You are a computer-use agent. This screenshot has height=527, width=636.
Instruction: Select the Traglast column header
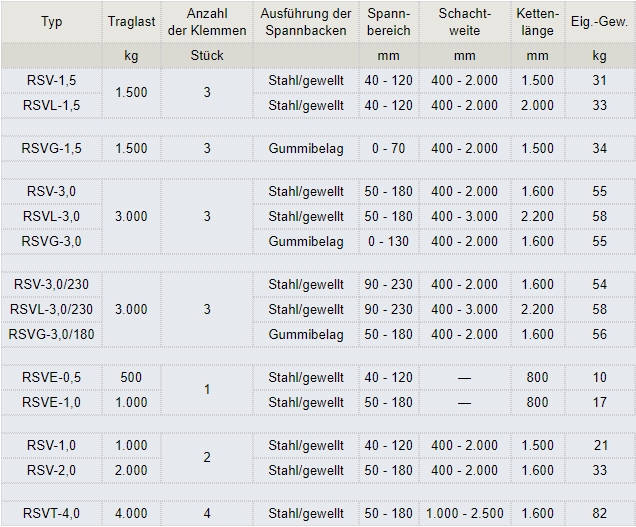[131, 22]
